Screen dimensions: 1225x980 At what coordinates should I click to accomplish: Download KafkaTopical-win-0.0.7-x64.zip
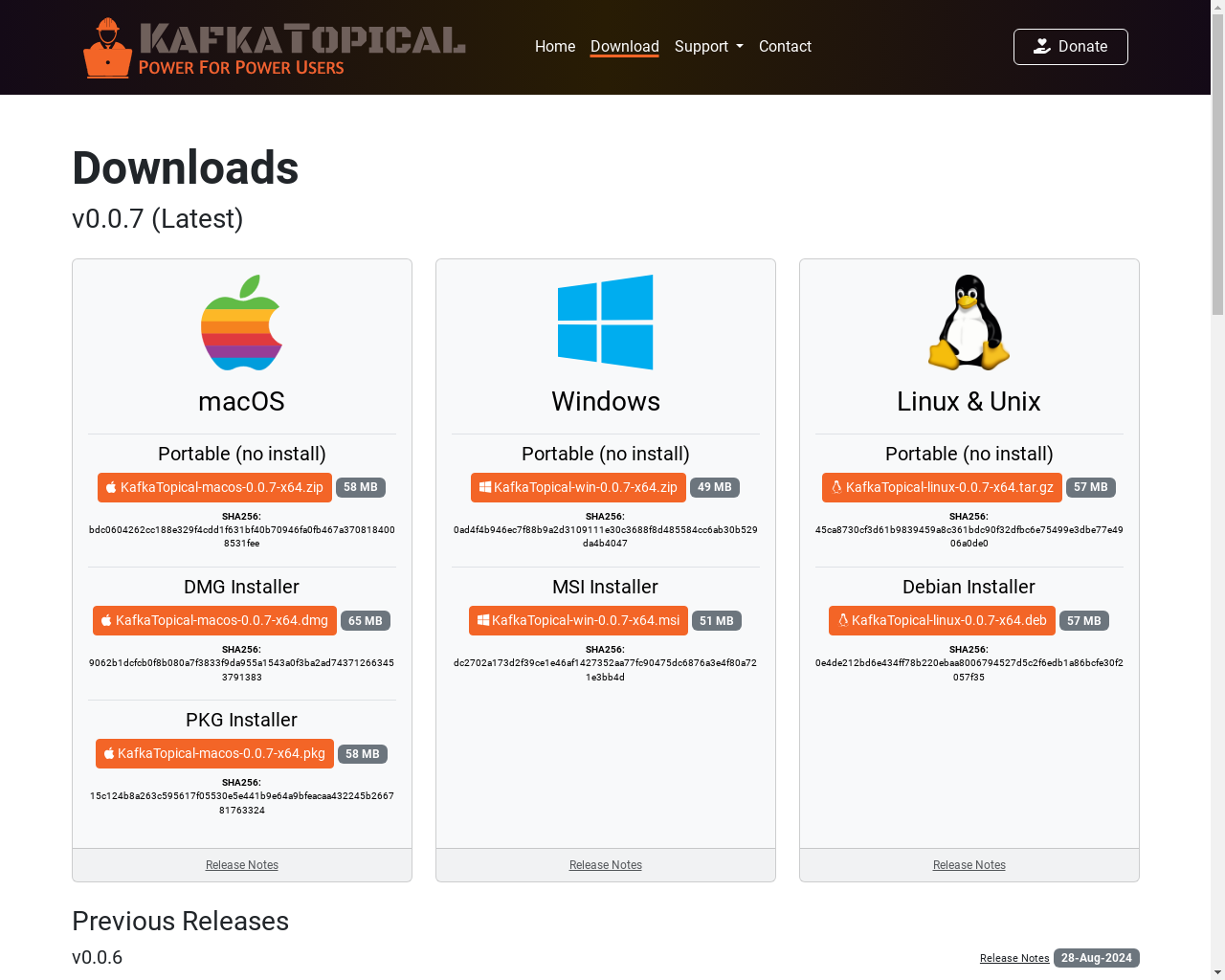(578, 487)
